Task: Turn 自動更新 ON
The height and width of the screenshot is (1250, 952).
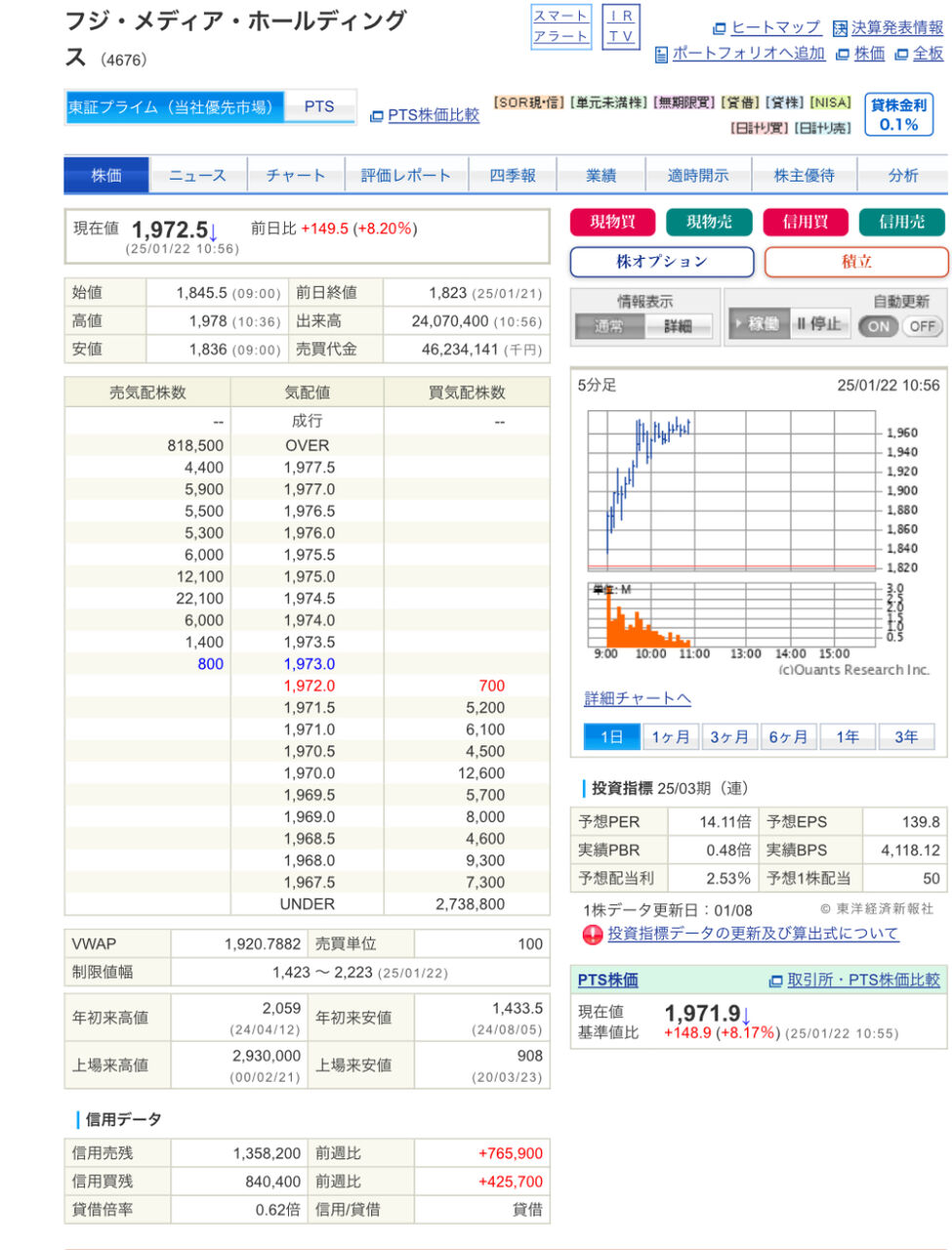Action: 879,326
